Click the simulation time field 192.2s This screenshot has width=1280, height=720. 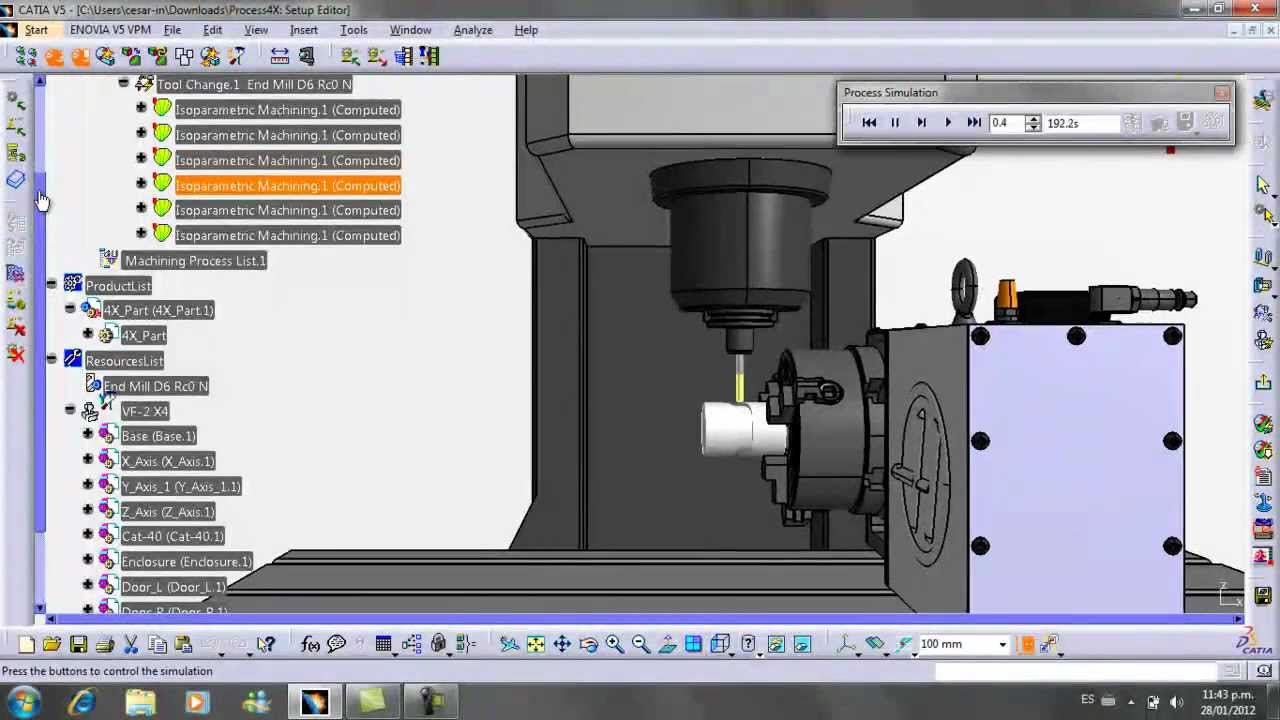coord(1080,123)
